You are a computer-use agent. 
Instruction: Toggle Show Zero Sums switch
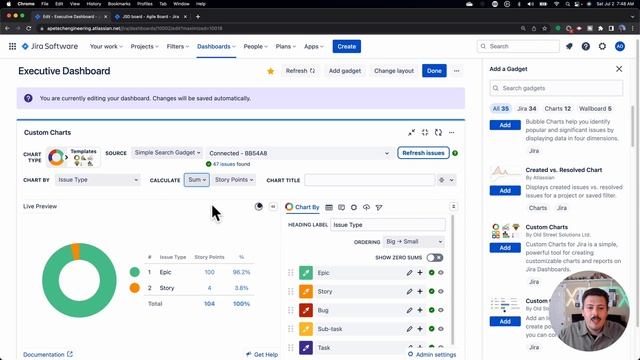click(435, 258)
